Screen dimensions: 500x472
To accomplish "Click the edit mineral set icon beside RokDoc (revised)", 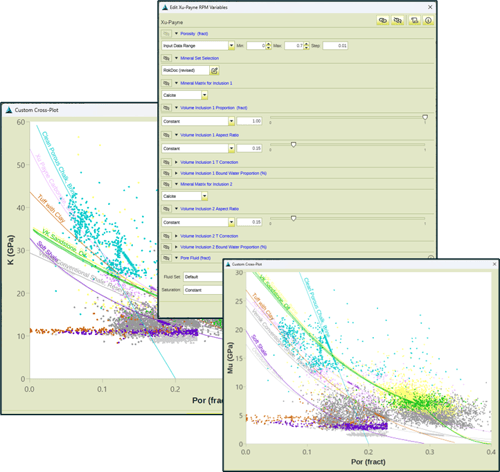I will 214,70.
